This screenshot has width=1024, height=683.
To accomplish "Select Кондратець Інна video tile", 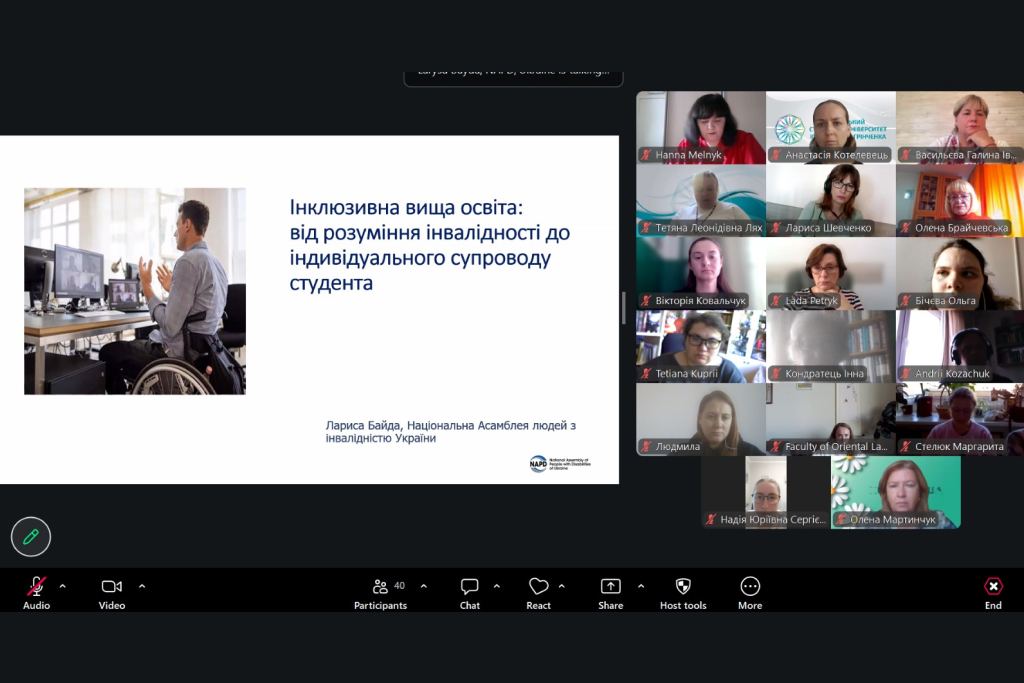I will (x=831, y=347).
